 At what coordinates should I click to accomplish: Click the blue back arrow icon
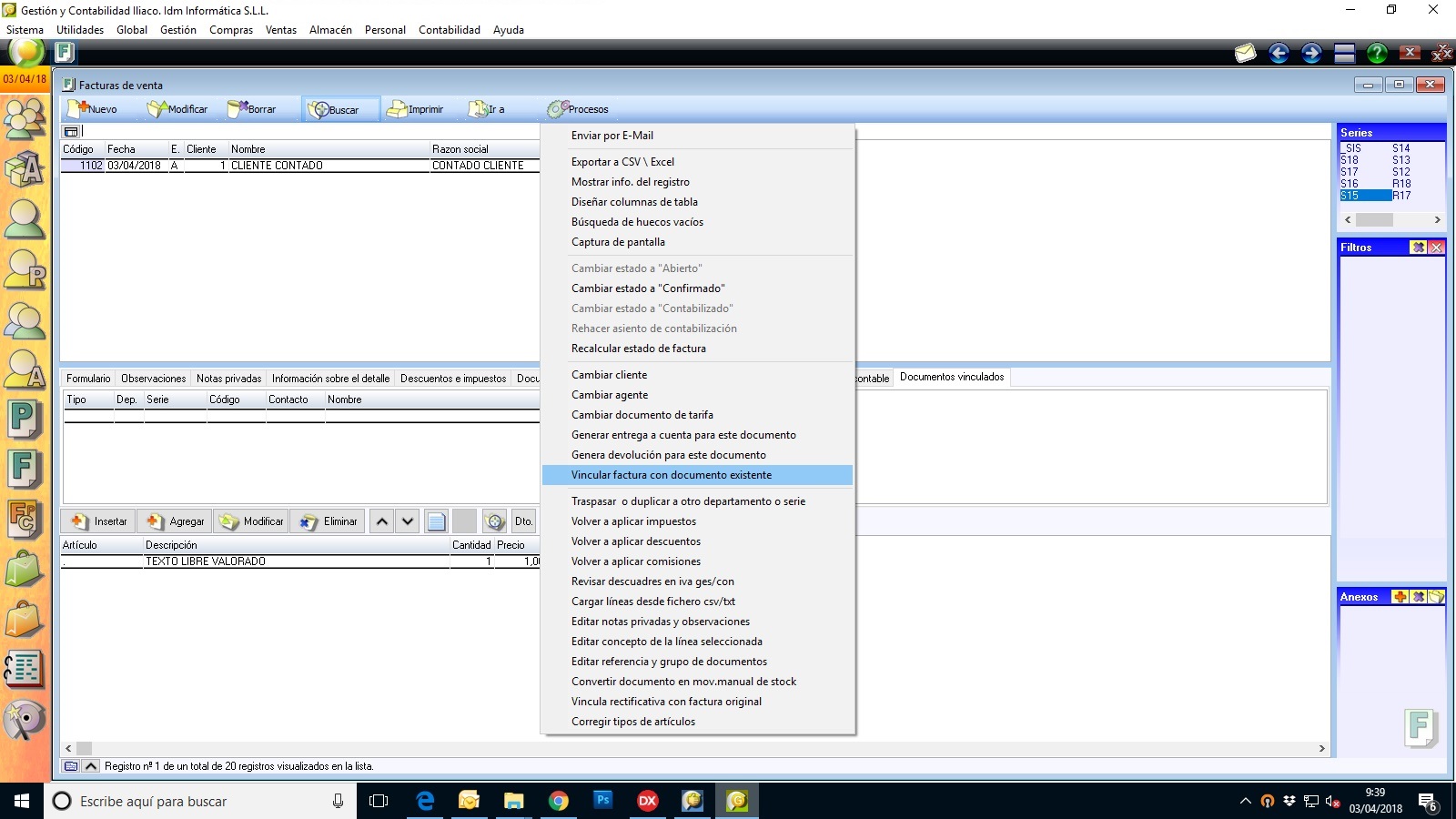1279,53
